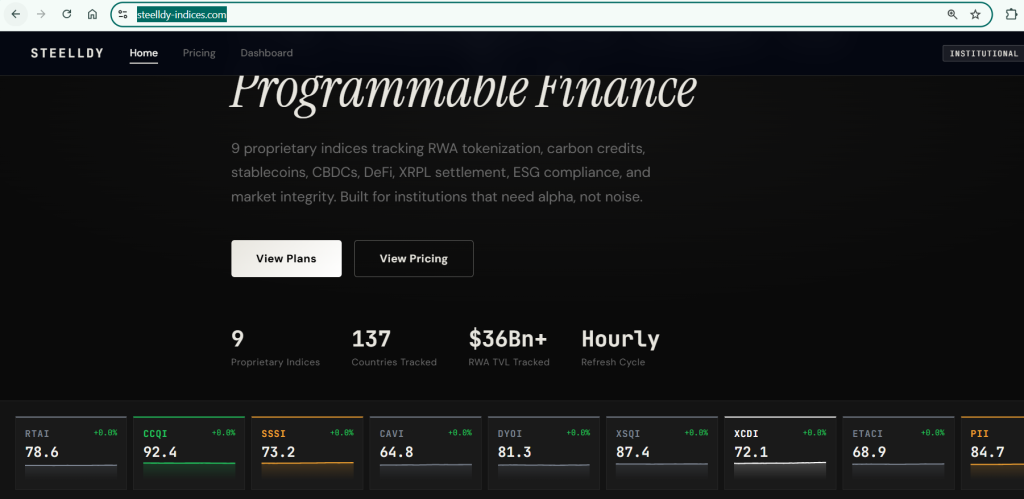Click the steelldy-indices.com address bar
Image resolution: width=1024 pixels, height=499 pixels.
click(552, 14)
